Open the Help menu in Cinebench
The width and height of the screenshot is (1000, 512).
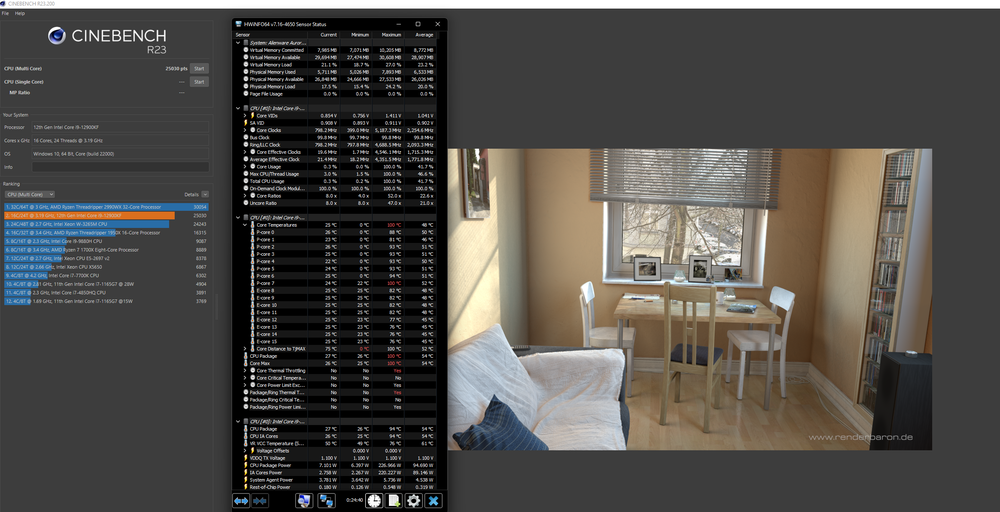[20, 13]
